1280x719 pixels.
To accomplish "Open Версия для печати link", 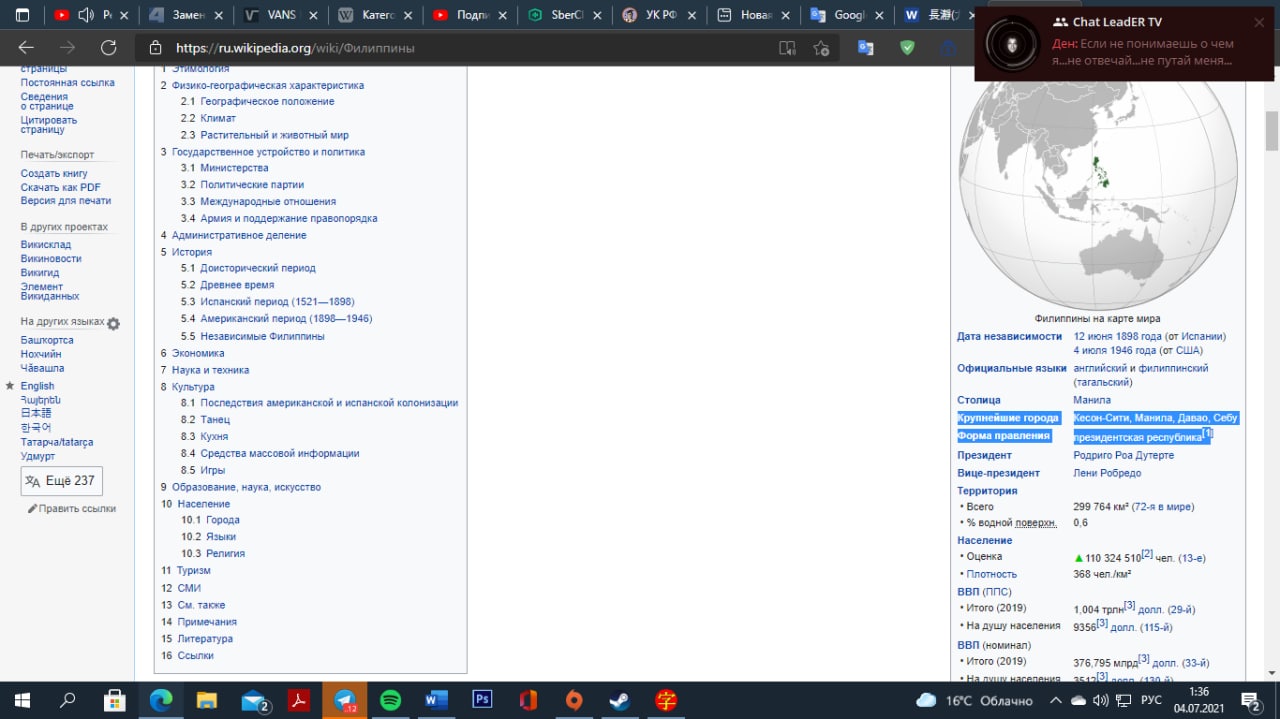I will pos(65,201).
